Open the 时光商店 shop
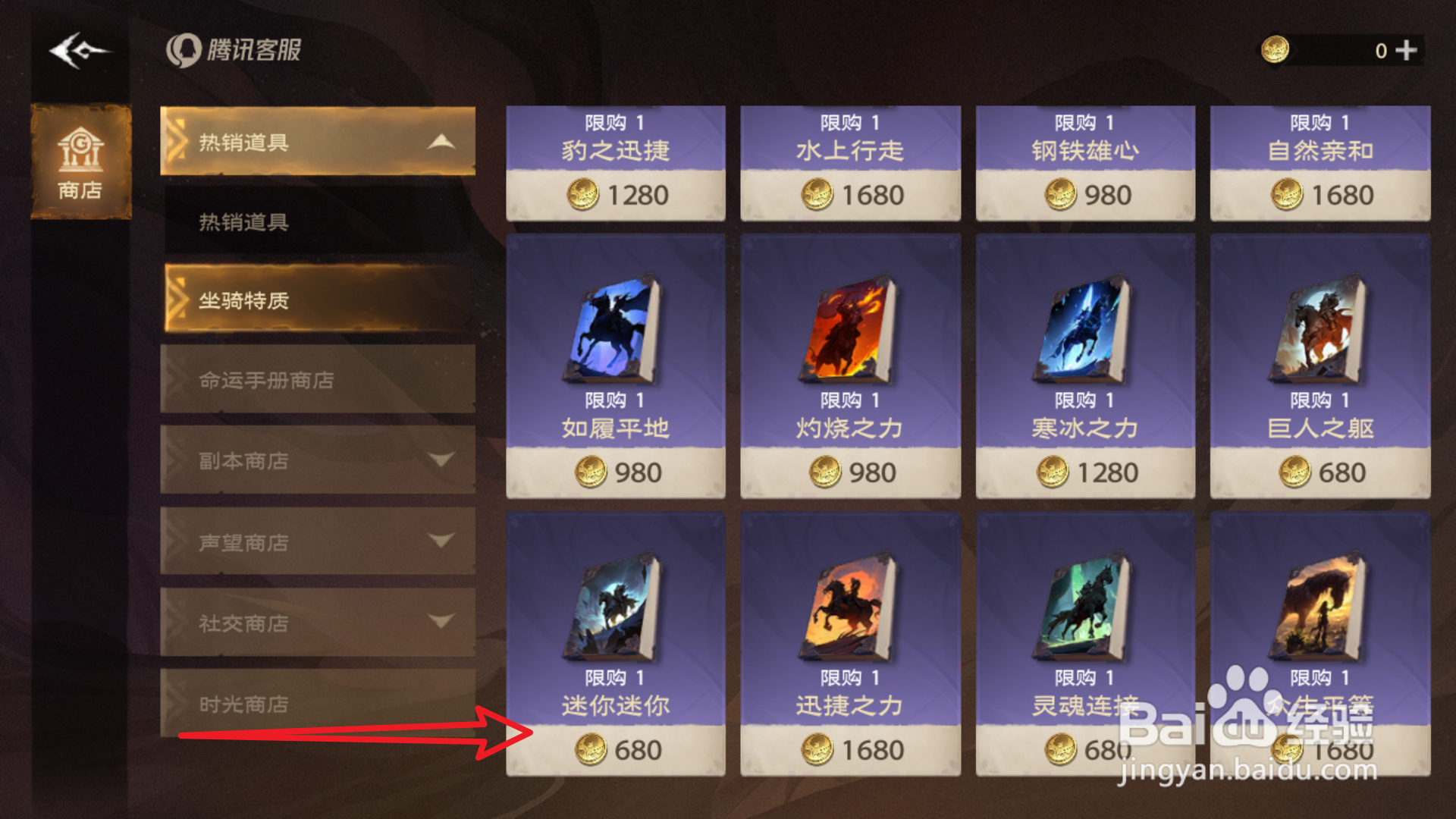This screenshot has width=1456, height=819. coord(318,703)
